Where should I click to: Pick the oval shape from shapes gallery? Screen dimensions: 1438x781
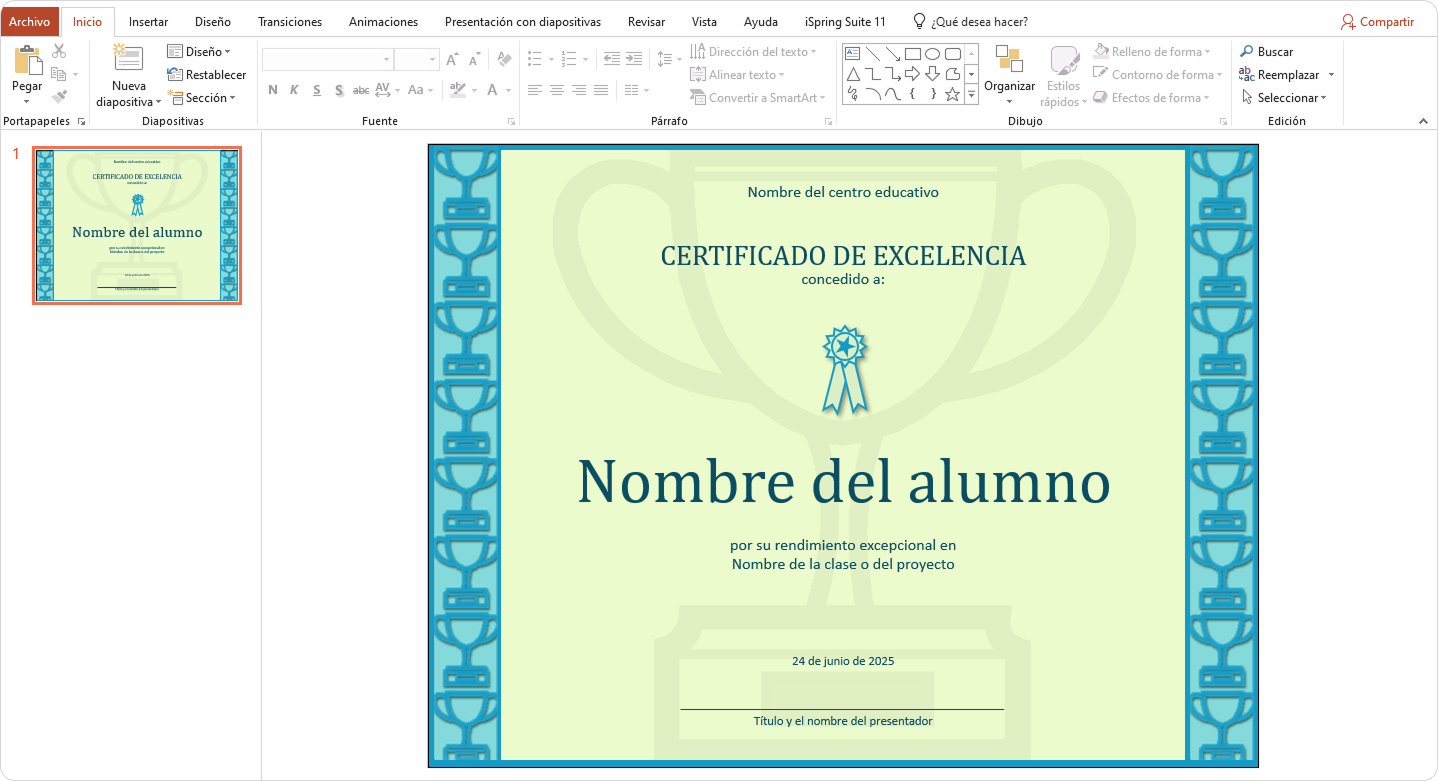(x=932, y=53)
